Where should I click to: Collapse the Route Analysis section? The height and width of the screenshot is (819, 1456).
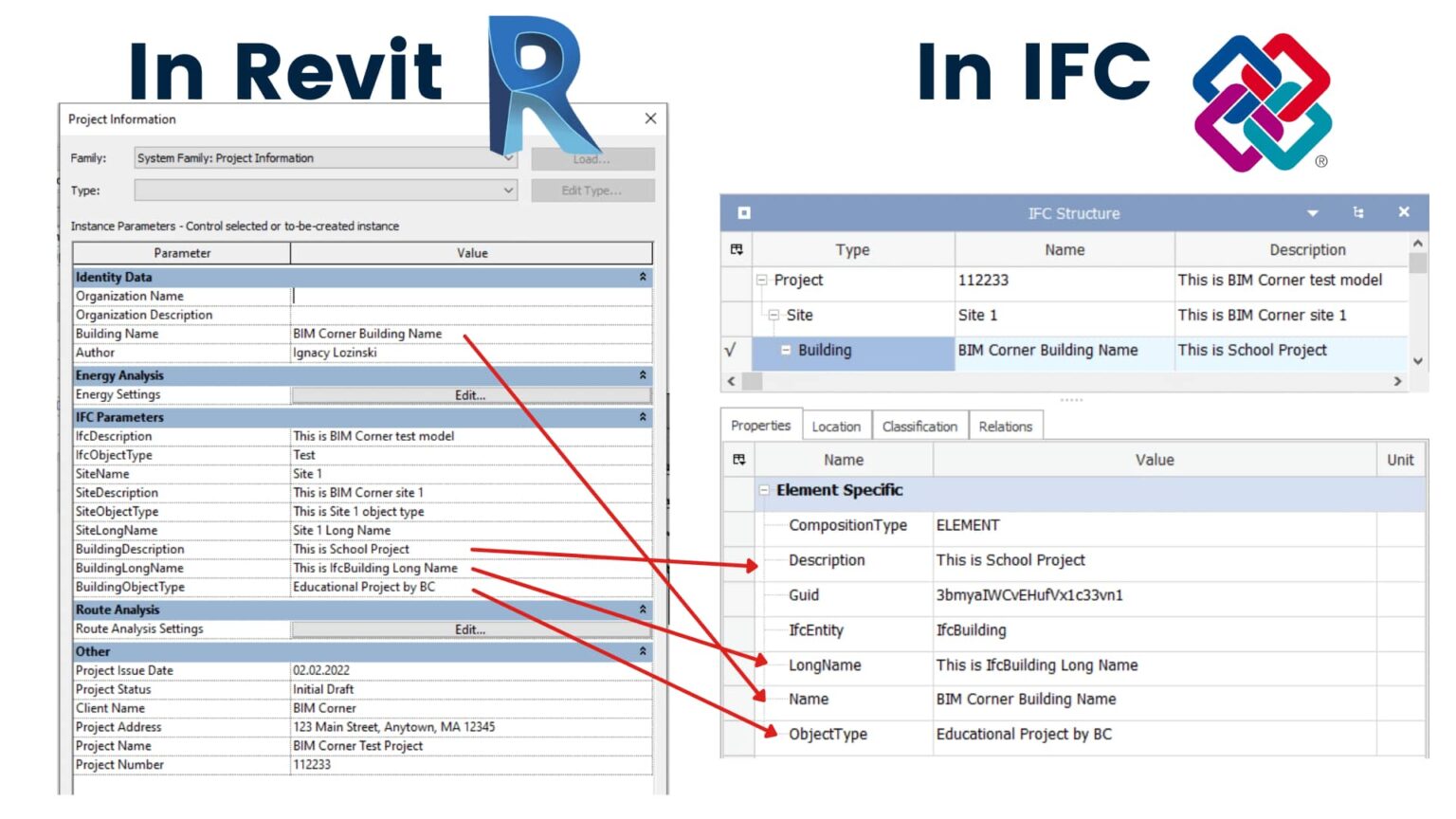pyautogui.click(x=643, y=610)
